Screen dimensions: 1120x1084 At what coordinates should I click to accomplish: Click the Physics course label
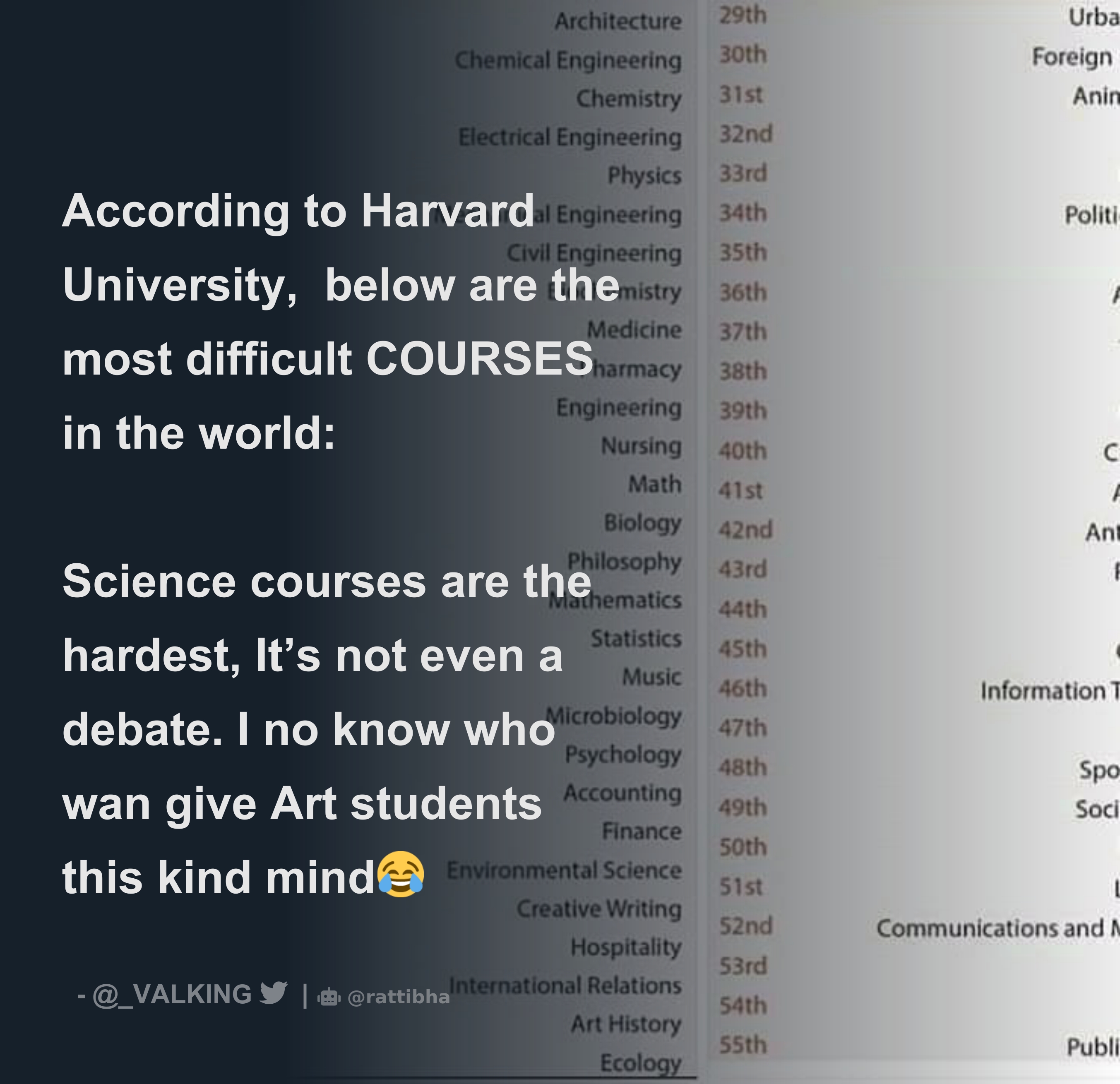(644, 175)
